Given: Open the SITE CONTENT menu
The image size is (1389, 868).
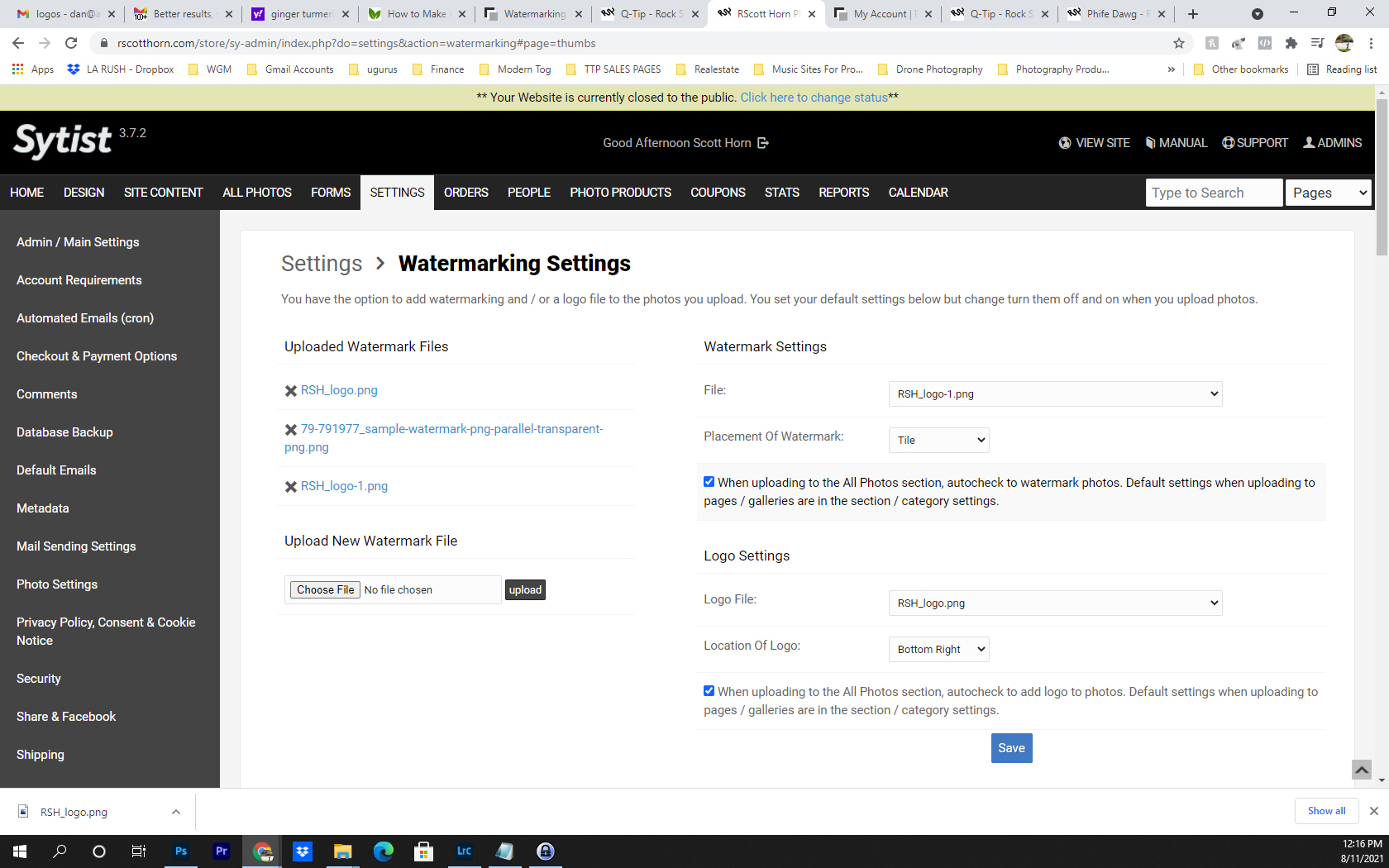Looking at the screenshot, I should click(164, 193).
